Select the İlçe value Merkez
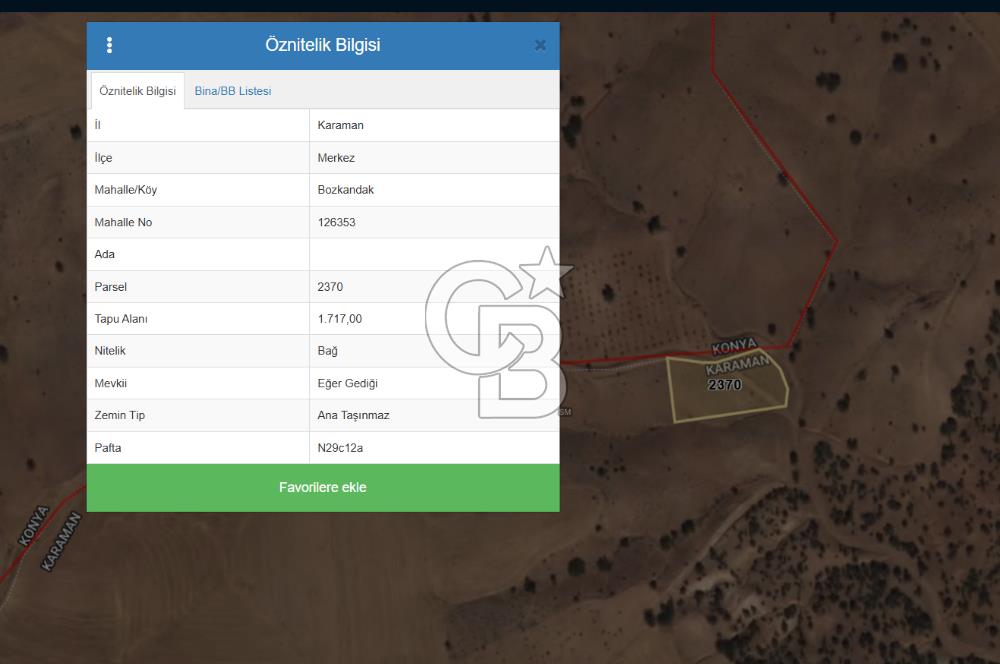 336,158
